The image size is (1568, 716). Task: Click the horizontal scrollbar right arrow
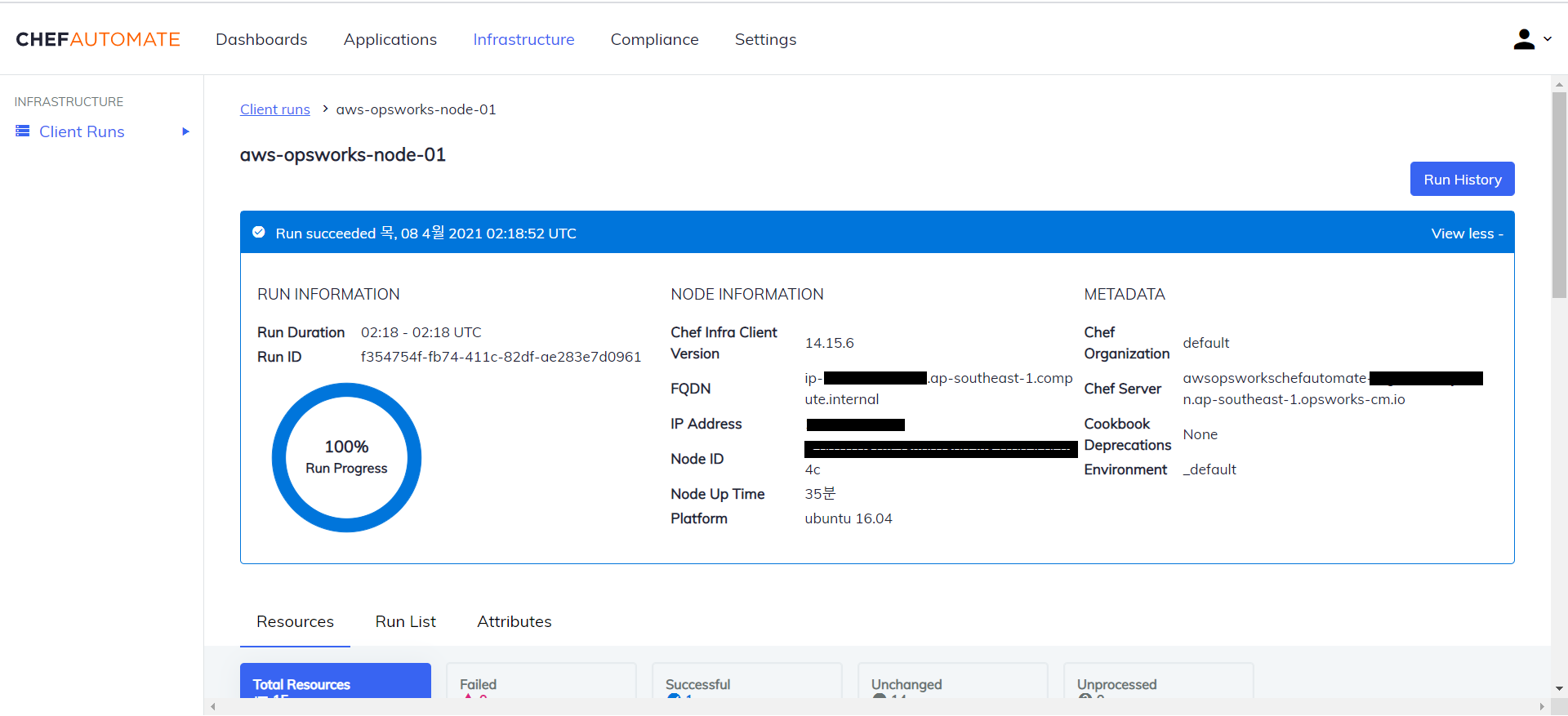pos(1542,707)
